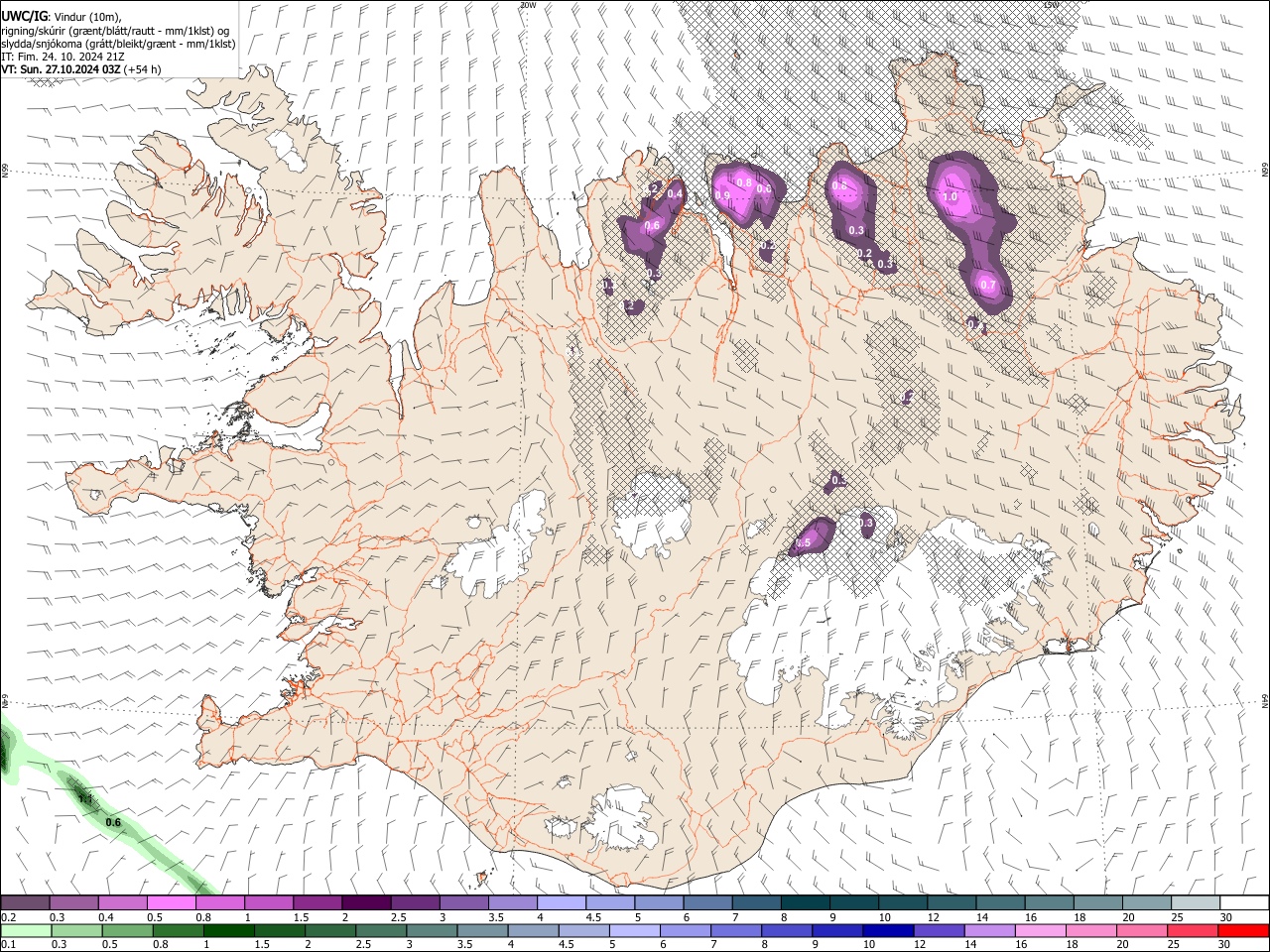Pick the lavender 4 swatch in the snow scale
This screenshot has height=952, width=1270.
pos(561,902)
